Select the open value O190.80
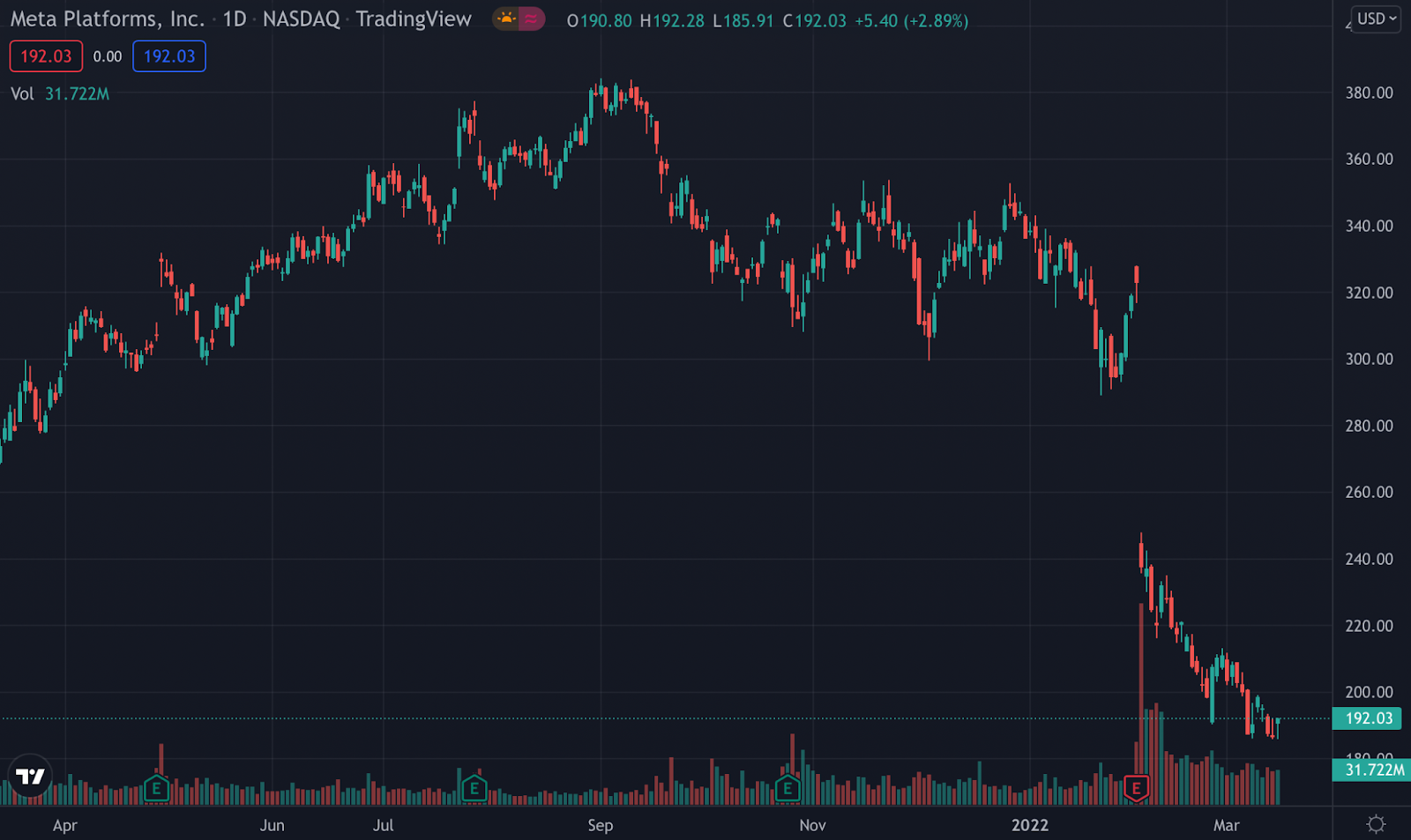1411x840 pixels. 600,20
